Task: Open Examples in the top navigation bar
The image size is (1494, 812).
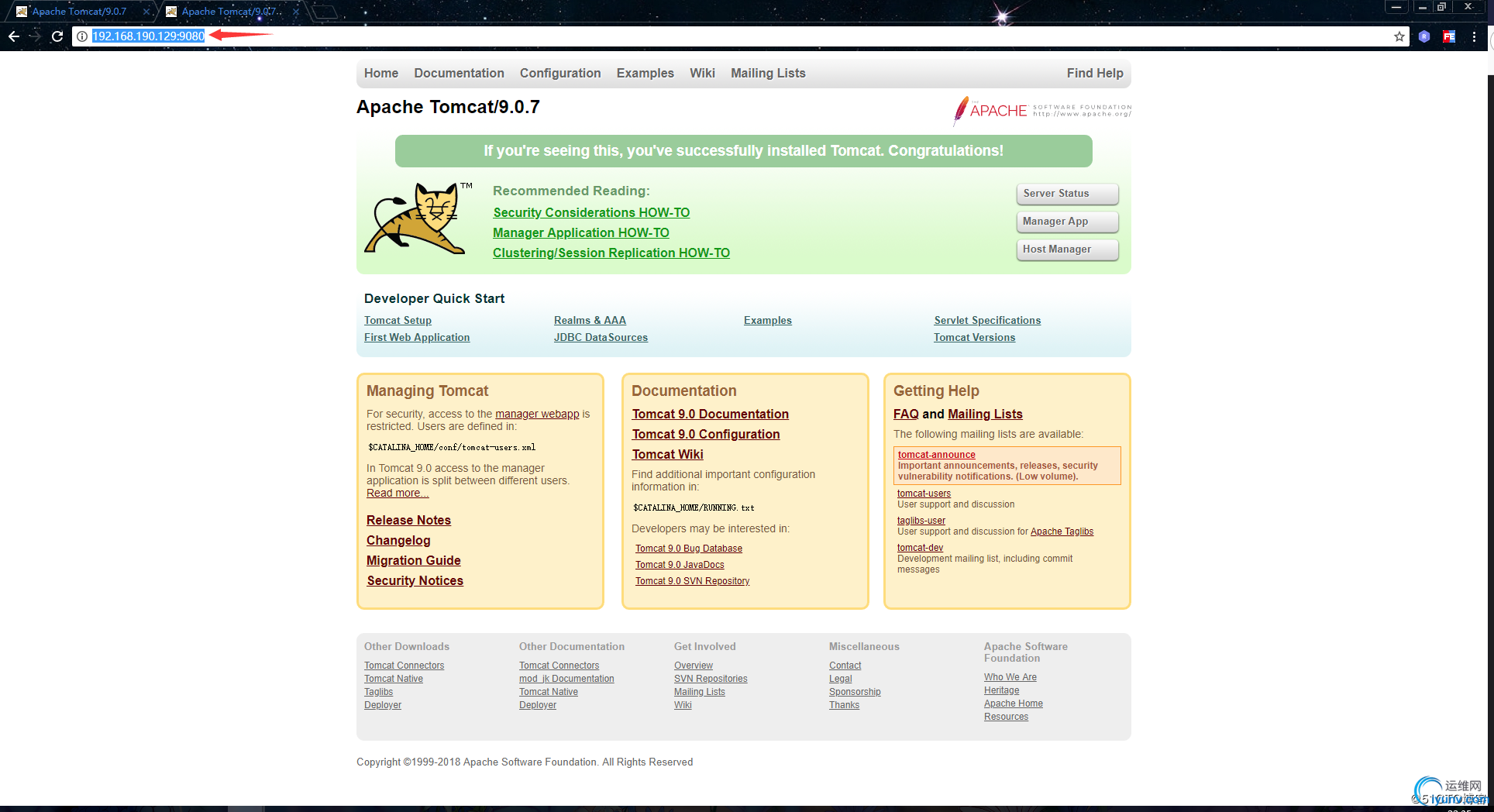Action: [x=645, y=73]
